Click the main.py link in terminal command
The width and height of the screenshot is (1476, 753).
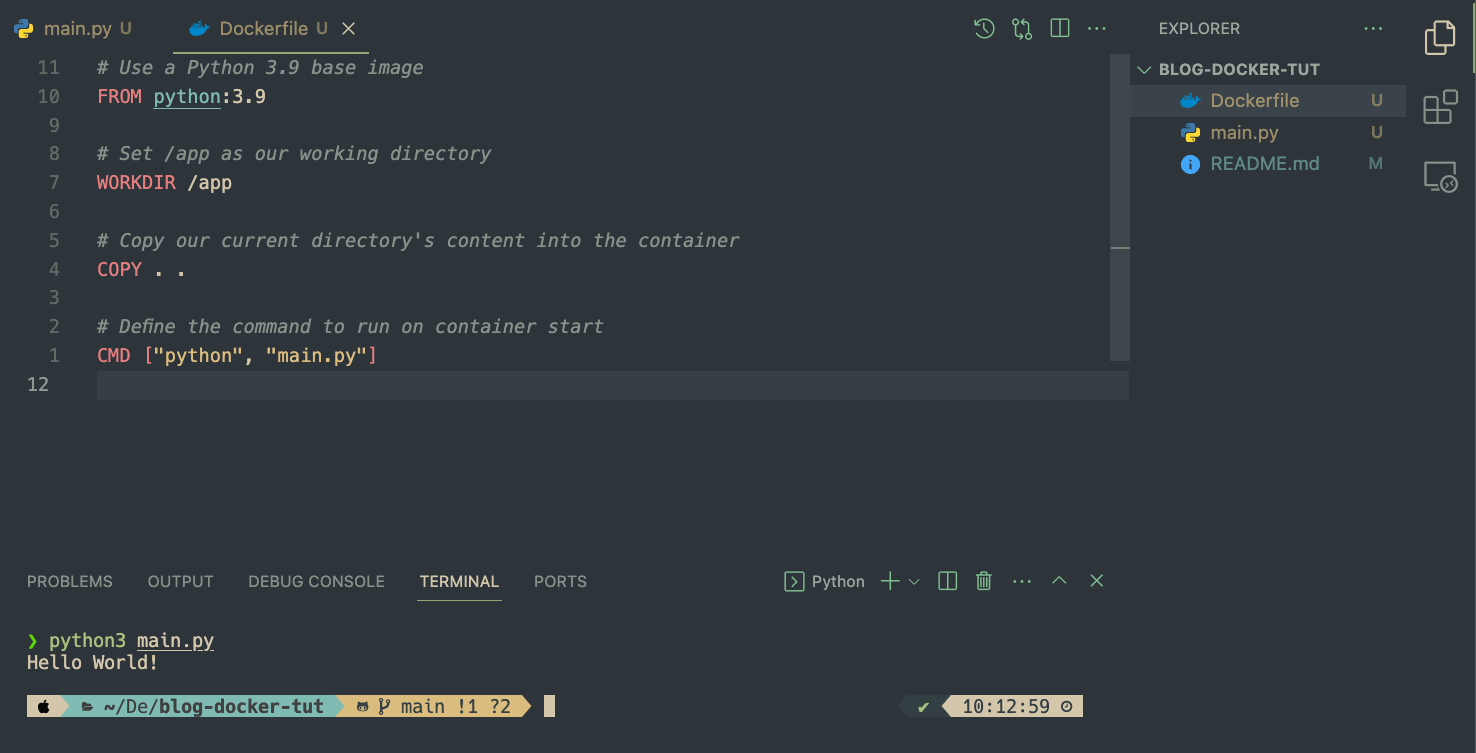click(175, 641)
